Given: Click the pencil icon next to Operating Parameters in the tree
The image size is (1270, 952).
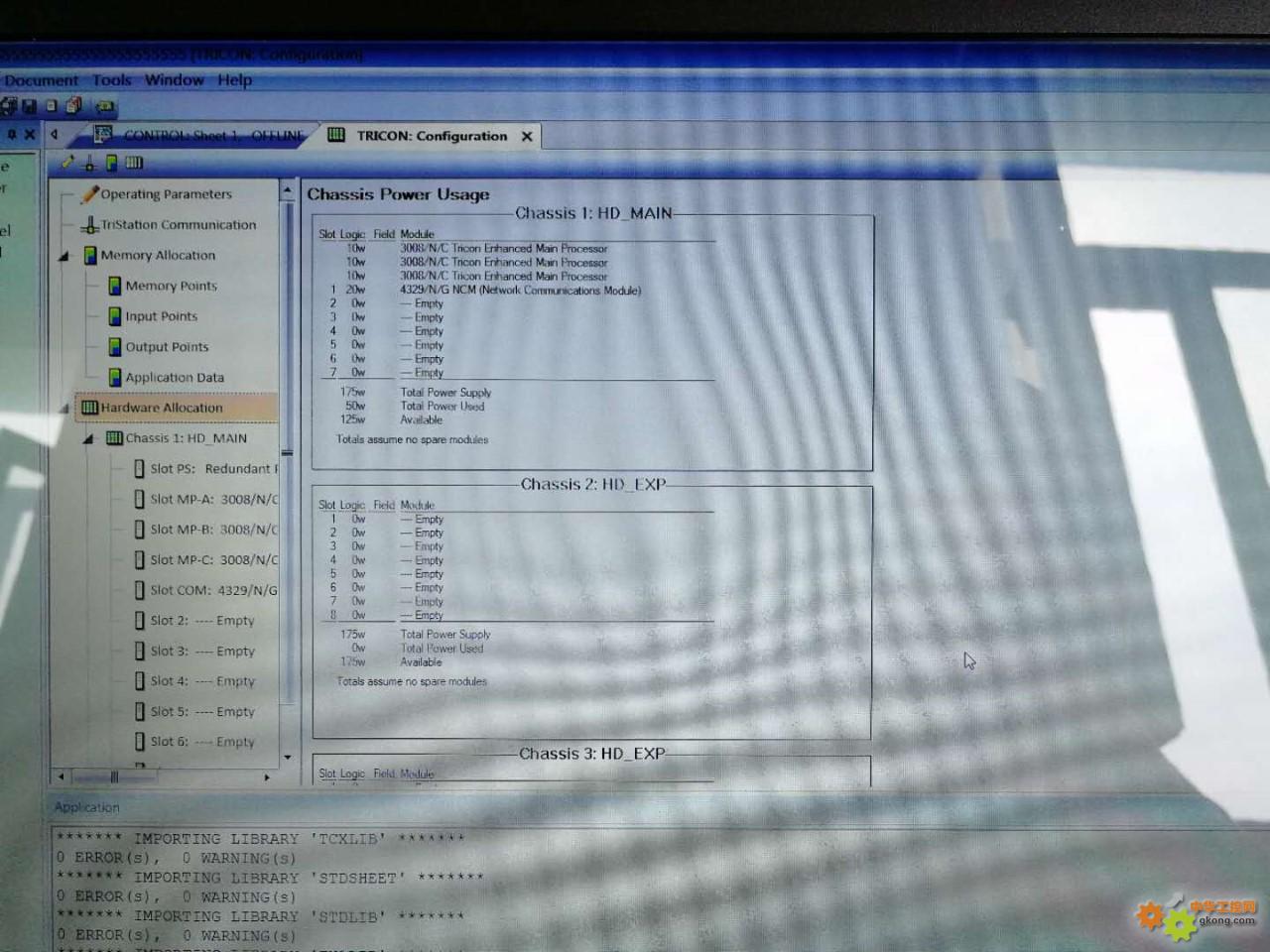Looking at the screenshot, I should [x=90, y=194].
